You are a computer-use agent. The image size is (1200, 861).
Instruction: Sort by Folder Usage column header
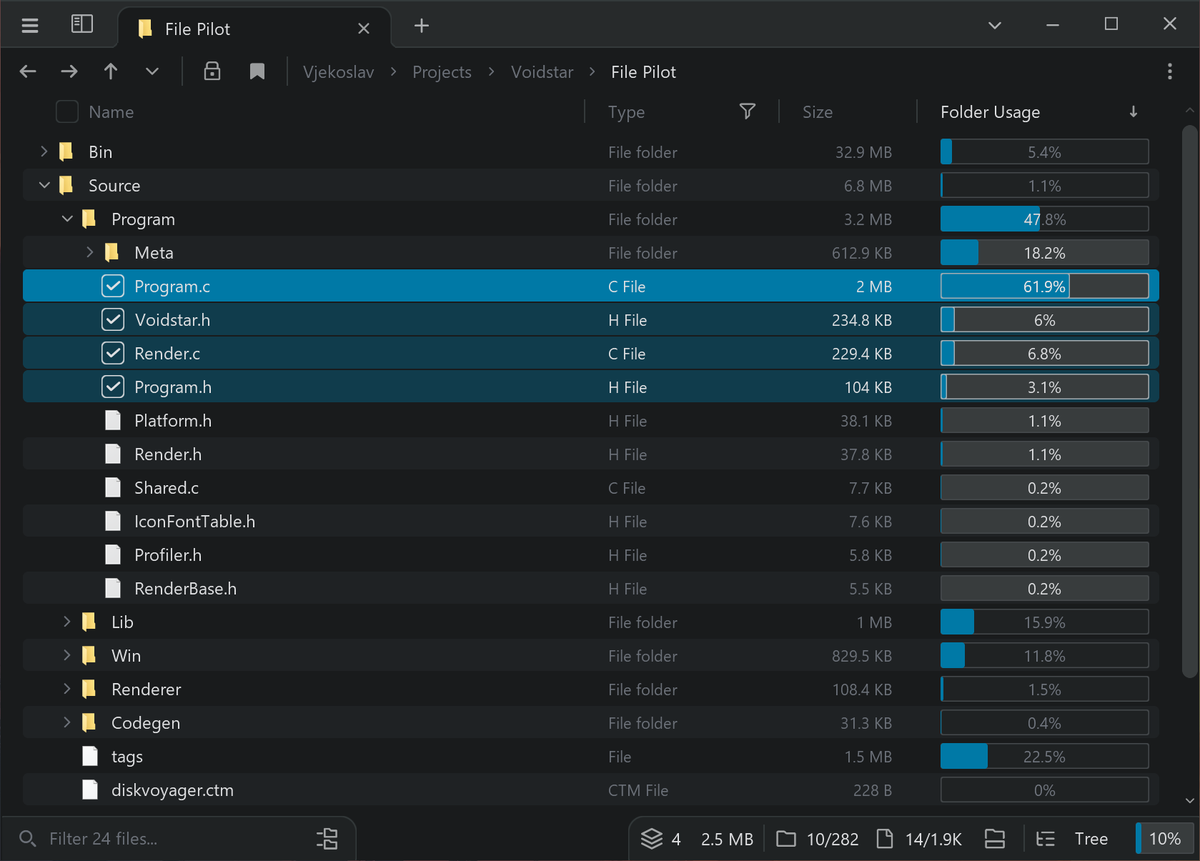pos(990,112)
